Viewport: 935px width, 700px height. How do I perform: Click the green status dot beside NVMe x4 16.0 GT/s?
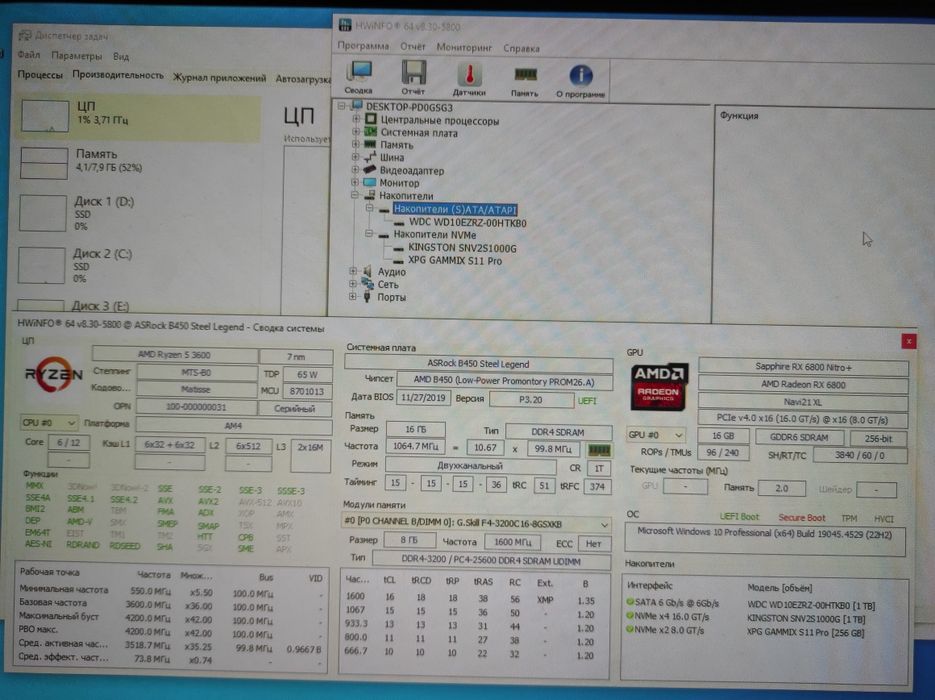coord(630,616)
